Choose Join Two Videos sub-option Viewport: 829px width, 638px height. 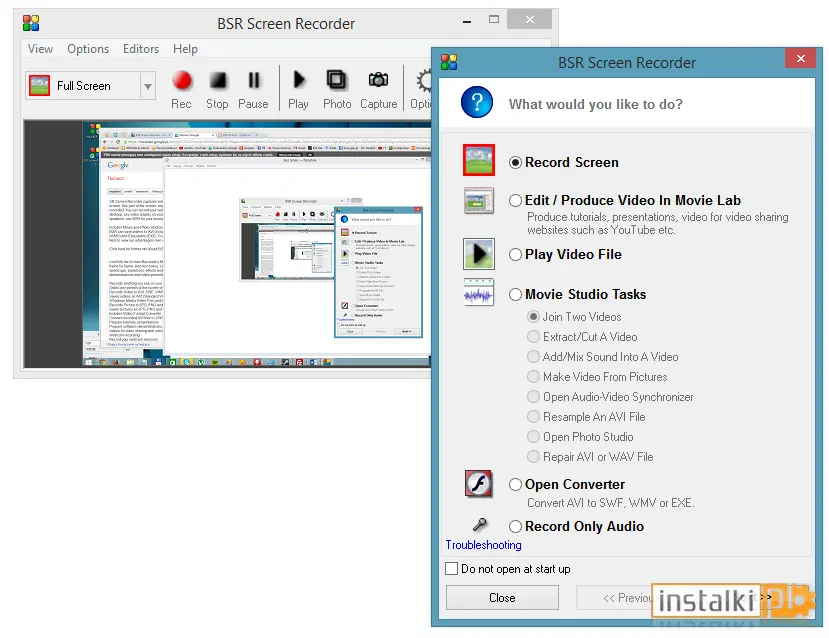coord(574,317)
